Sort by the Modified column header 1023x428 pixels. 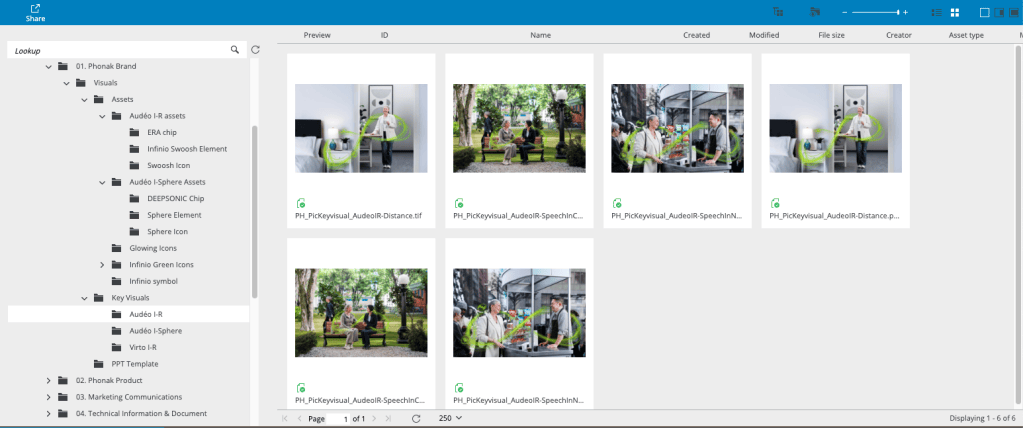764,35
